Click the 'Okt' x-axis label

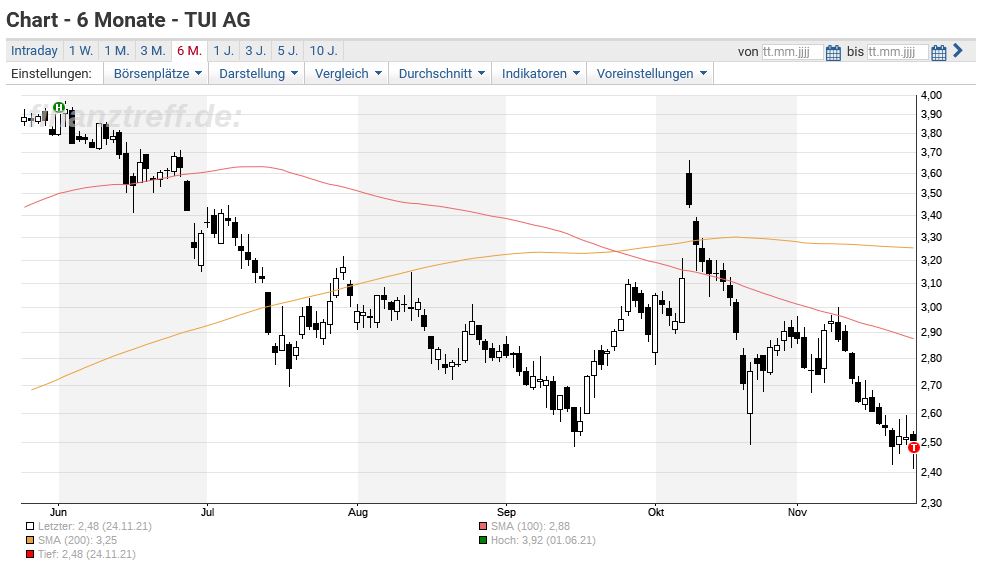tap(656, 512)
